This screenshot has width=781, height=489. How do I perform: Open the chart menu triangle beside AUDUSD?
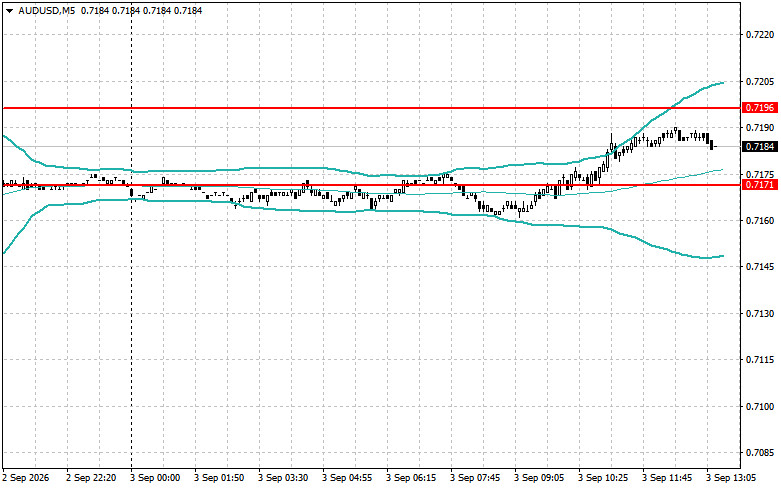(9, 11)
